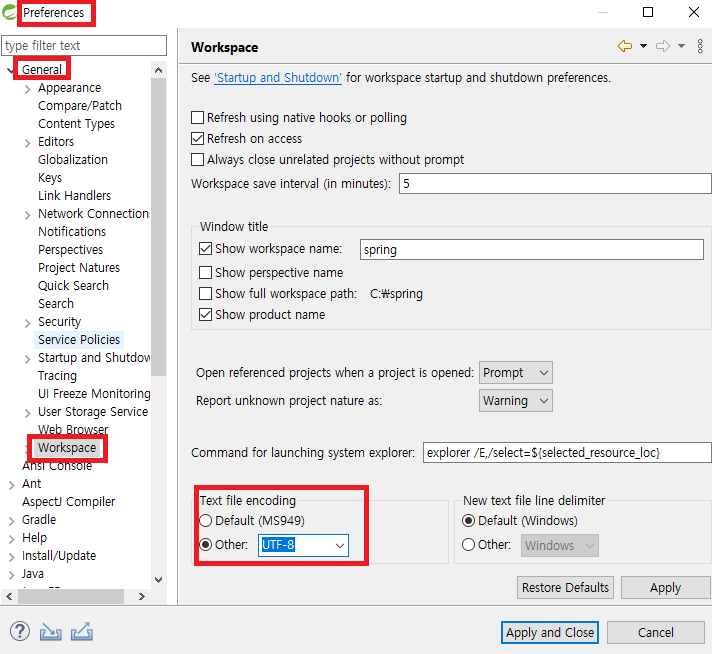
Task: Click the Cancel button
Action: point(656,633)
